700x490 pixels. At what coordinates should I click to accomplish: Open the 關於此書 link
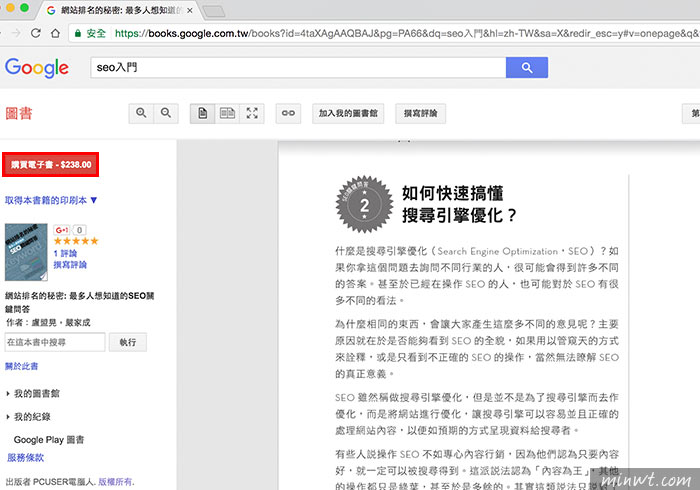coord(21,366)
